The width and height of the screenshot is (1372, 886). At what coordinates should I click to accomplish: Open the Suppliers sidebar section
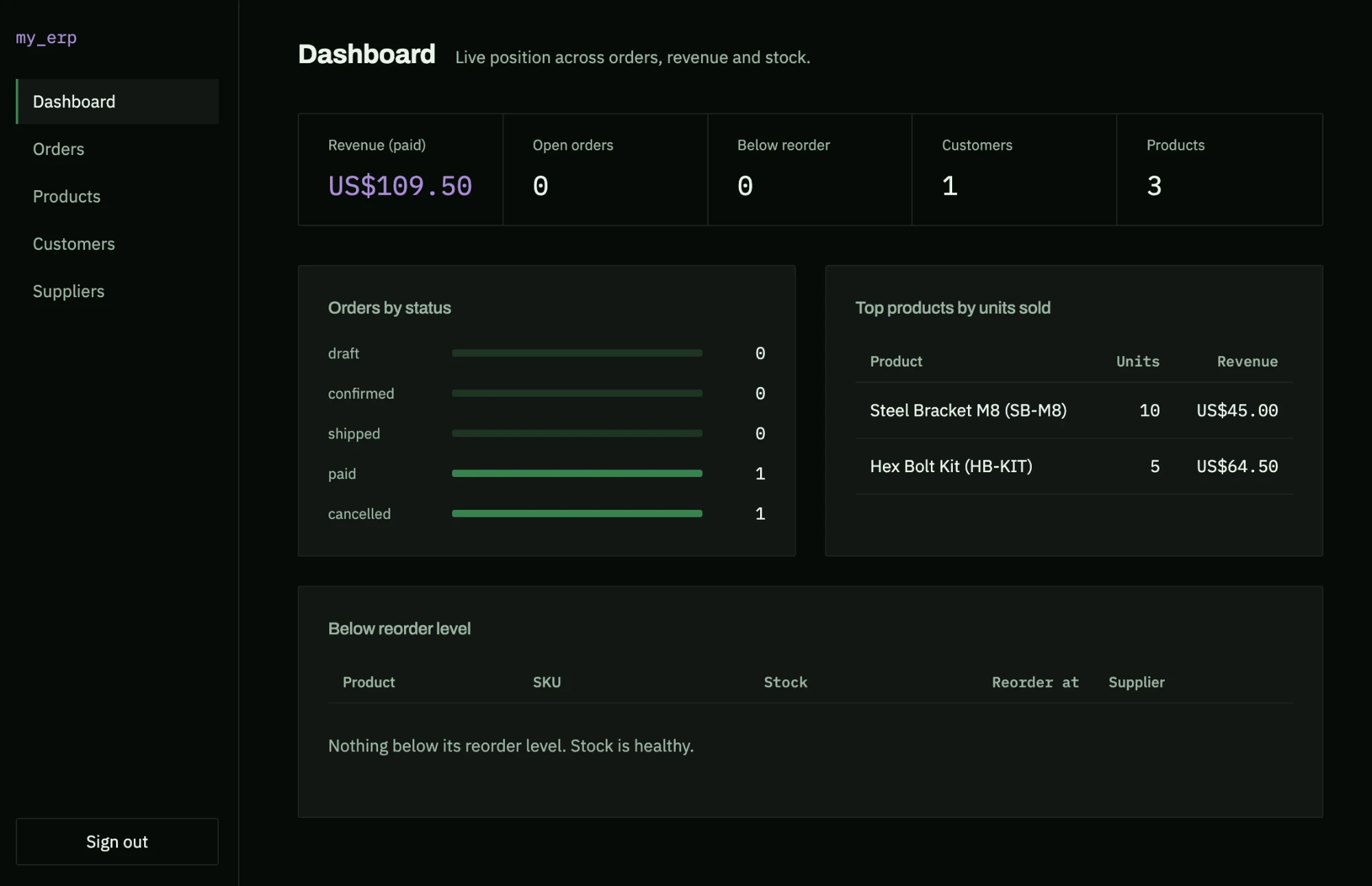click(117, 291)
